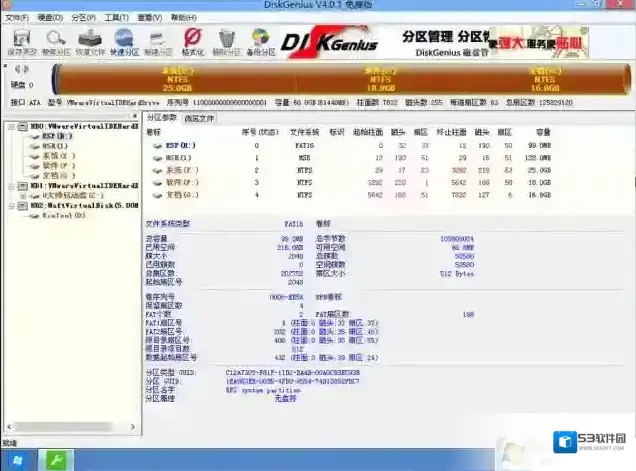Click the Delete Partition (删除分区) trash icon
Viewport: 636px width, 471px height.
click(228, 42)
